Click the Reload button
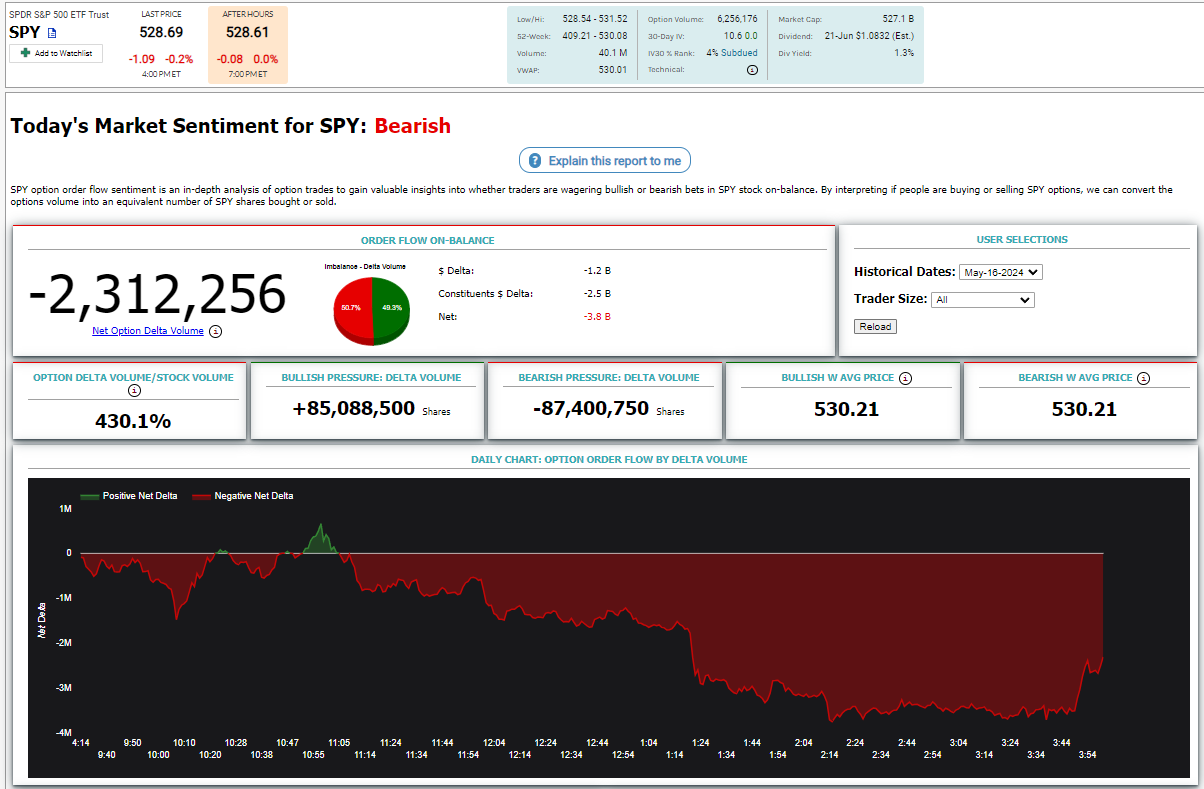The image size is (1204, 789). point(876,327)
